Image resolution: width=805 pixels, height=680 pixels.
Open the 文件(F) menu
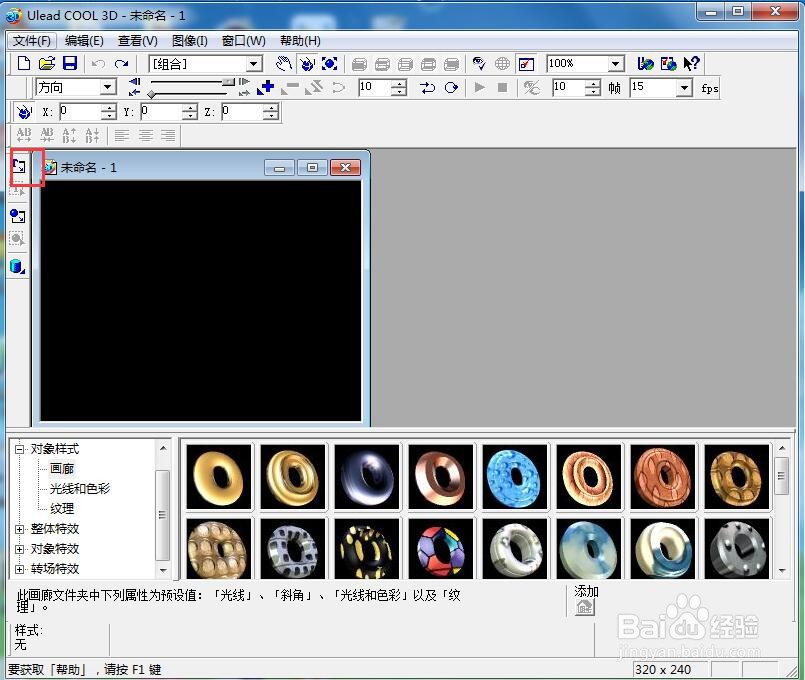pos(32,41)
